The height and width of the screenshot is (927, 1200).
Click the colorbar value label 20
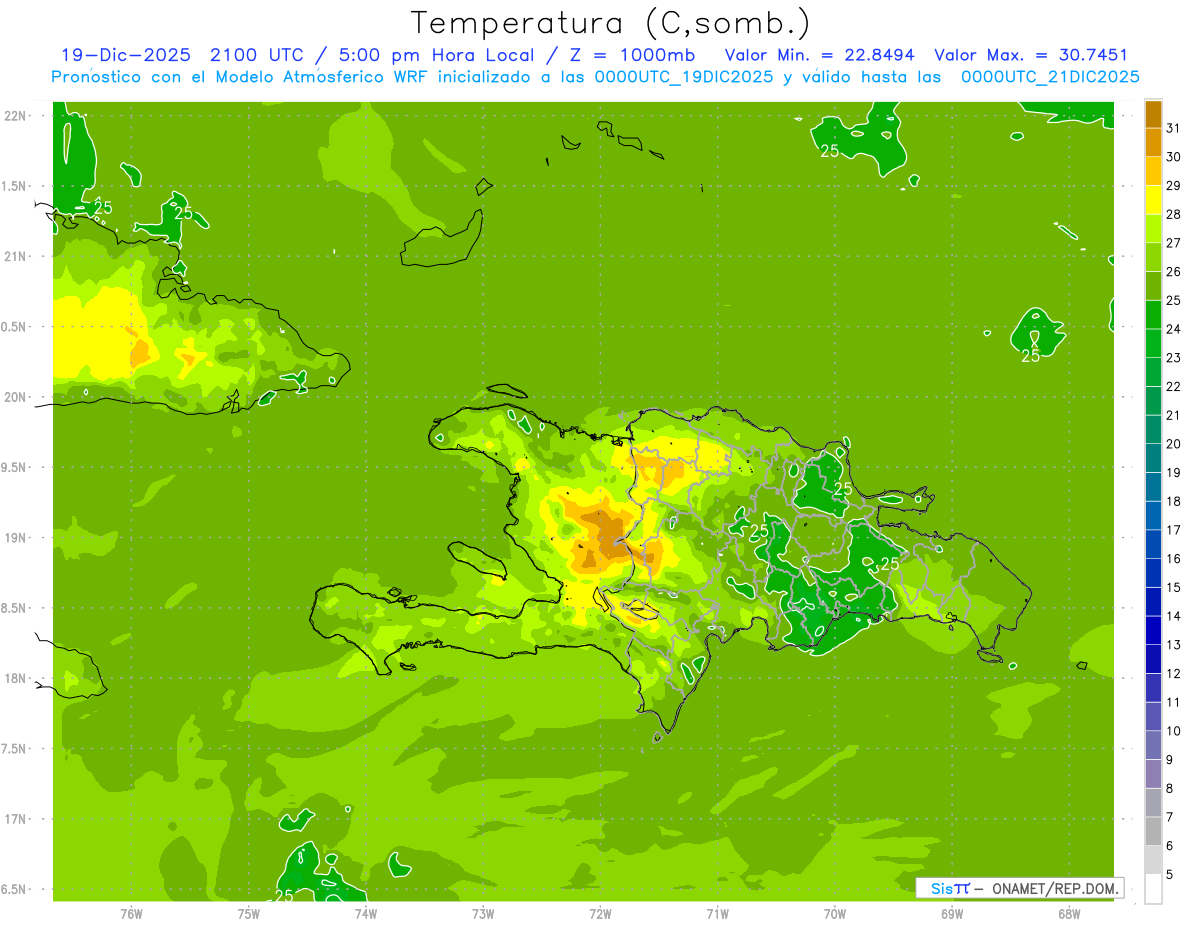(1173, 444)
